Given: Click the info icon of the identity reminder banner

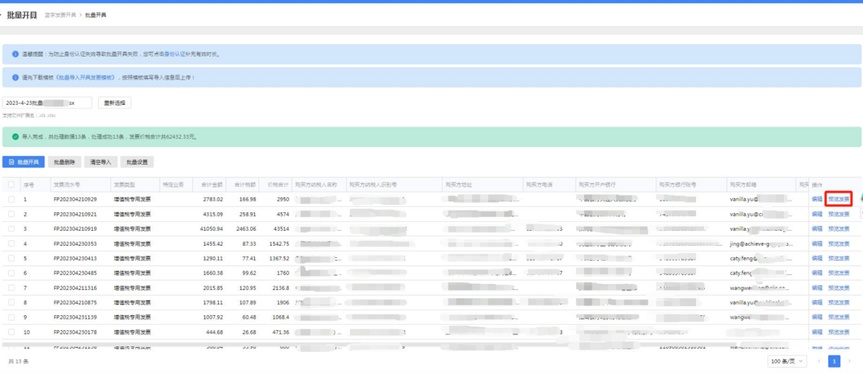Looking at the screenshot, I should (x=15, y=54).
